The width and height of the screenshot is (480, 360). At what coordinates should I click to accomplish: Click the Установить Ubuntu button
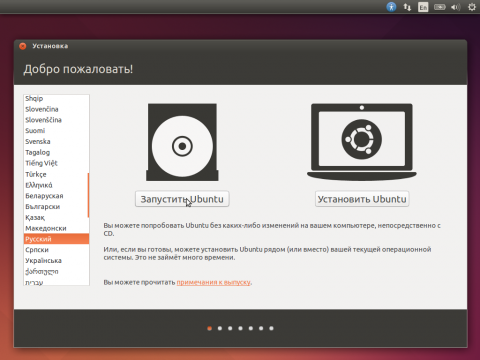(362, 199)
